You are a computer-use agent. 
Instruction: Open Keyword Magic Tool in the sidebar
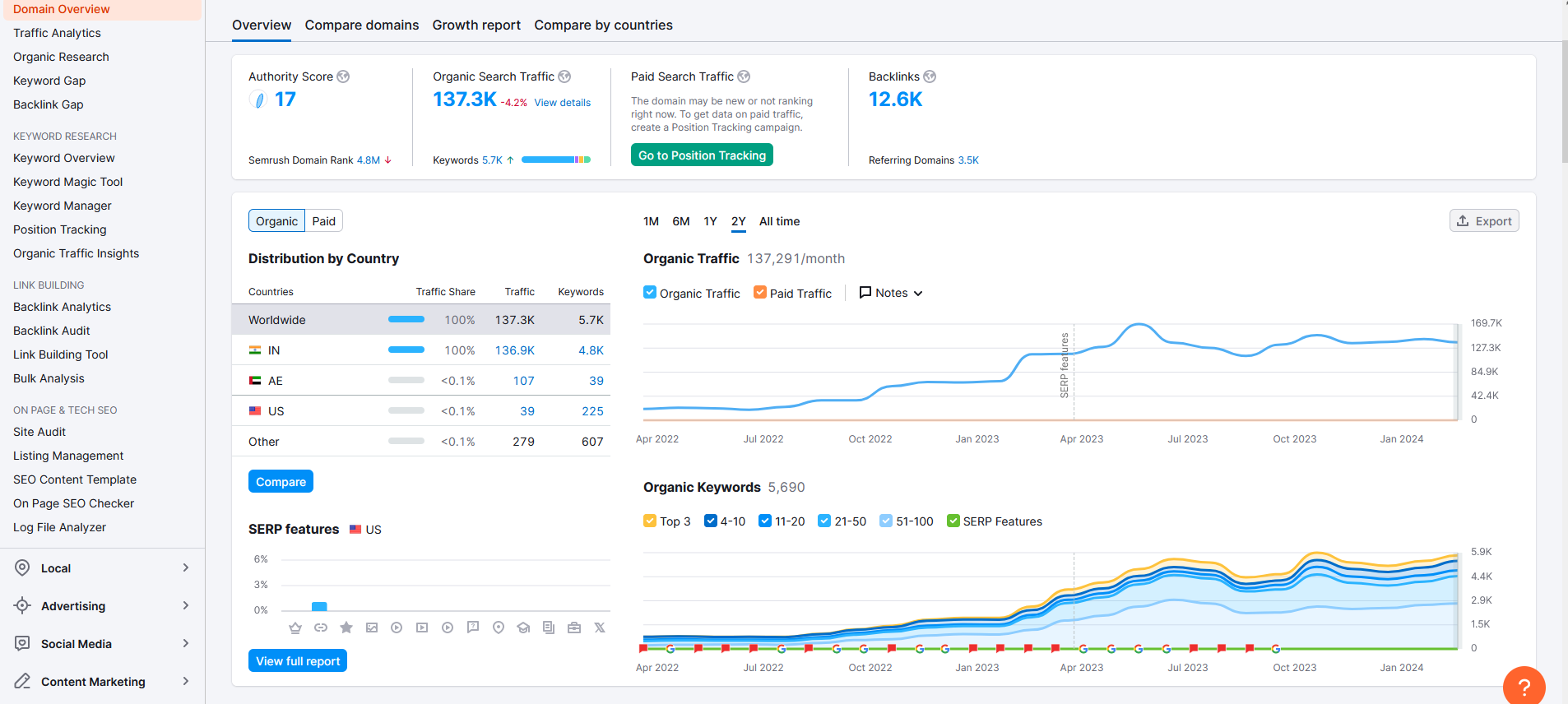[67, 182]
